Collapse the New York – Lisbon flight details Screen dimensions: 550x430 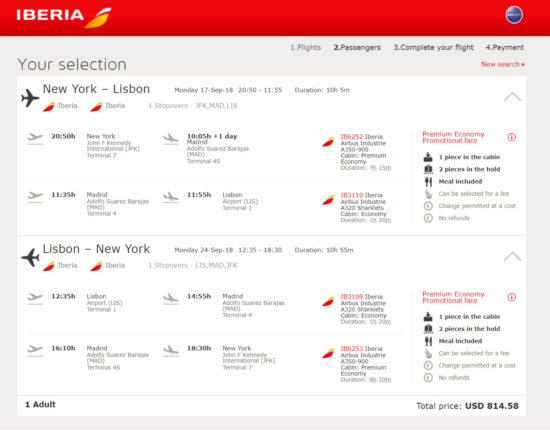(x=512, y=97)
